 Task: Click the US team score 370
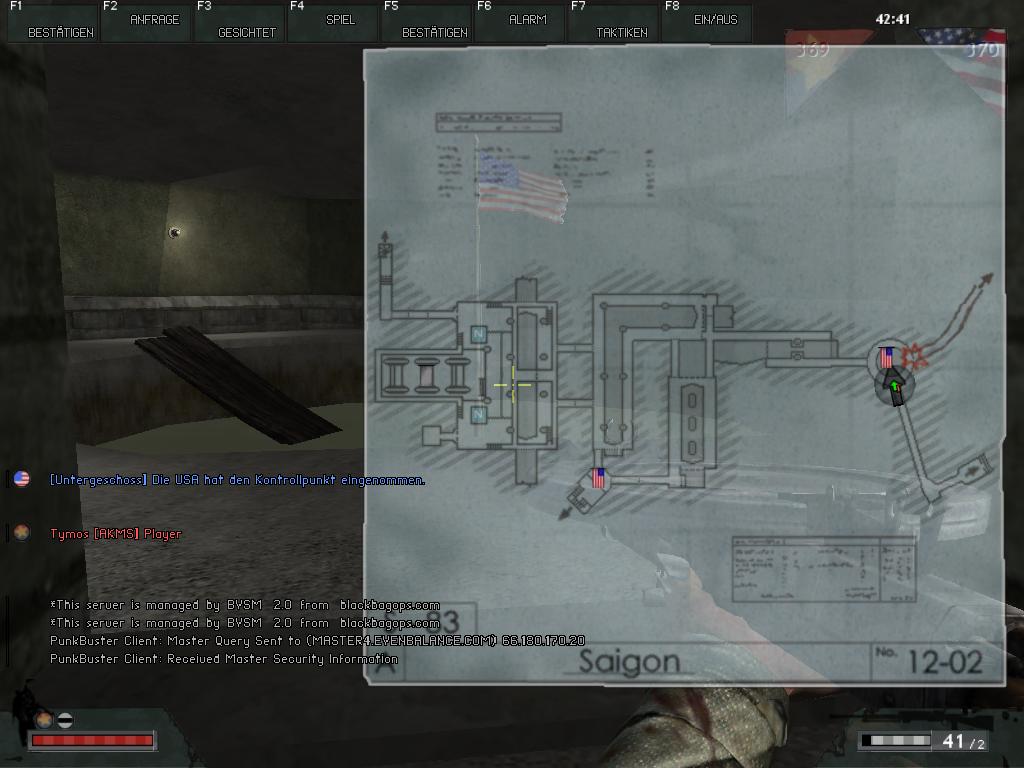click(982, 50)
